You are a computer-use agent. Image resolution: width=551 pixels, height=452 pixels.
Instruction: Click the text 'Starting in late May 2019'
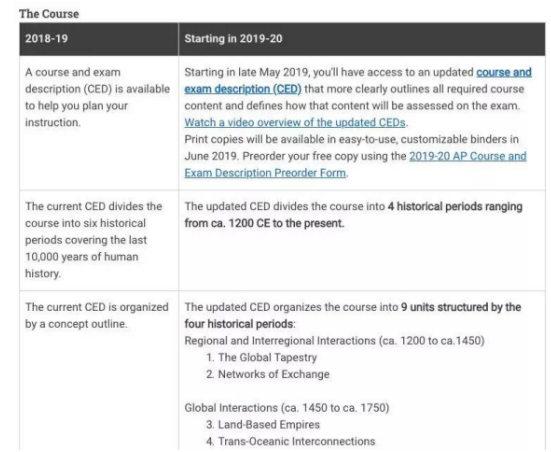pyautogui.click(x=247, y=72)
